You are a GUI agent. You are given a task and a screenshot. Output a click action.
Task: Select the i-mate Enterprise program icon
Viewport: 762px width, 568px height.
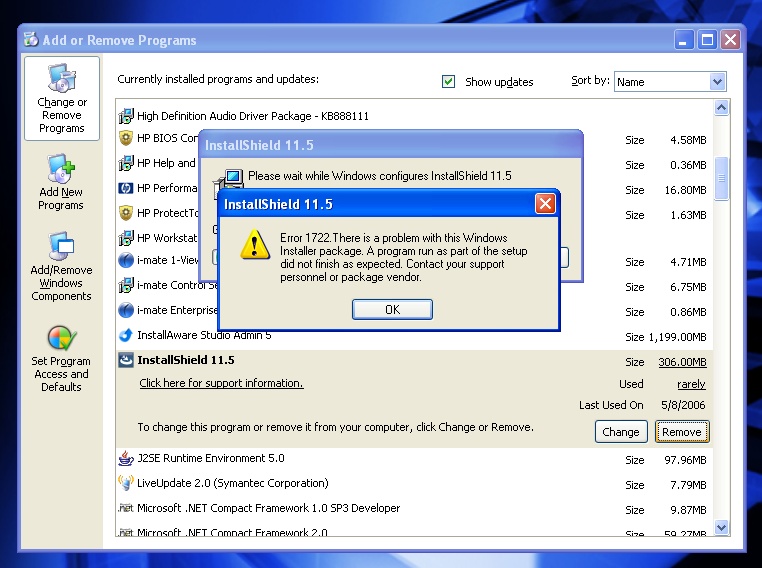pyautogui.click(x=126, y=310)
